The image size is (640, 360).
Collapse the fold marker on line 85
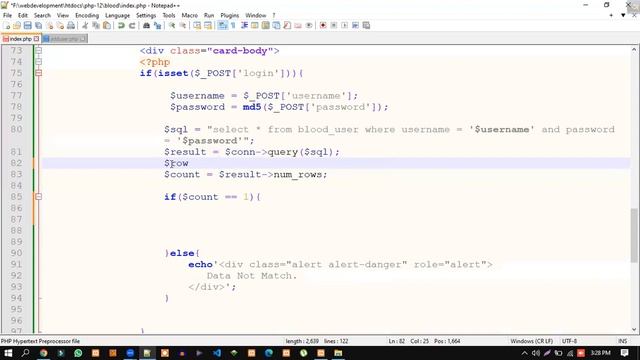pos(38,197)
